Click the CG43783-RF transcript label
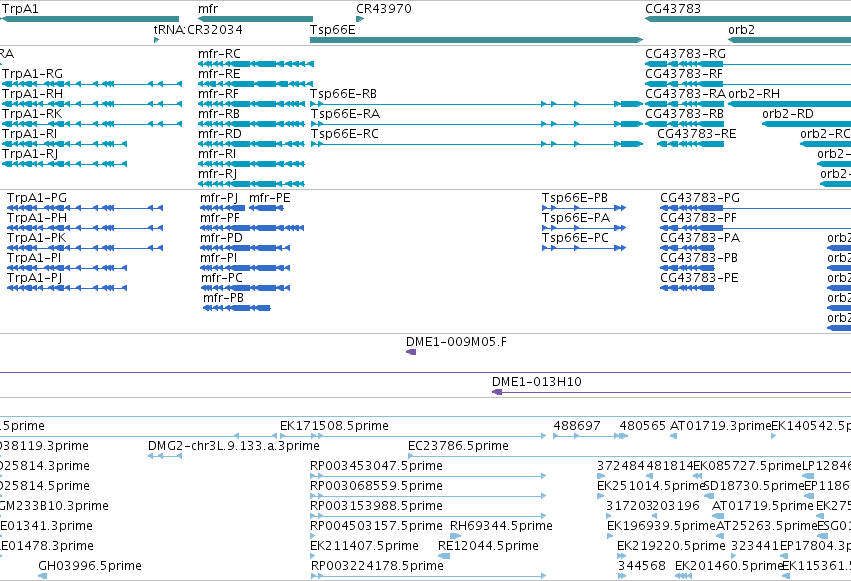 coord(684,73)
